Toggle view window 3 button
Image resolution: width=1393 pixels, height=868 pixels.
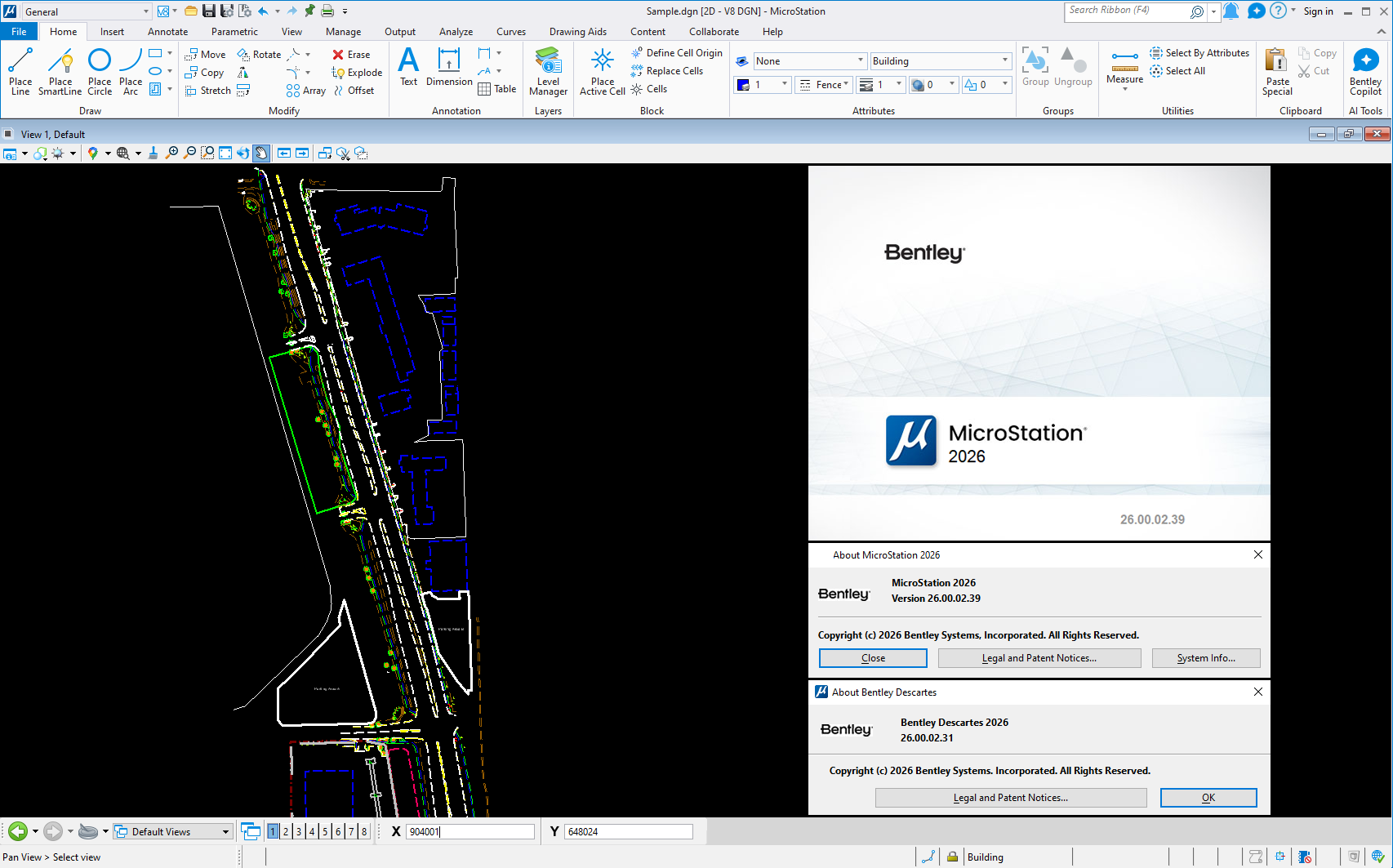coord(299,831)
